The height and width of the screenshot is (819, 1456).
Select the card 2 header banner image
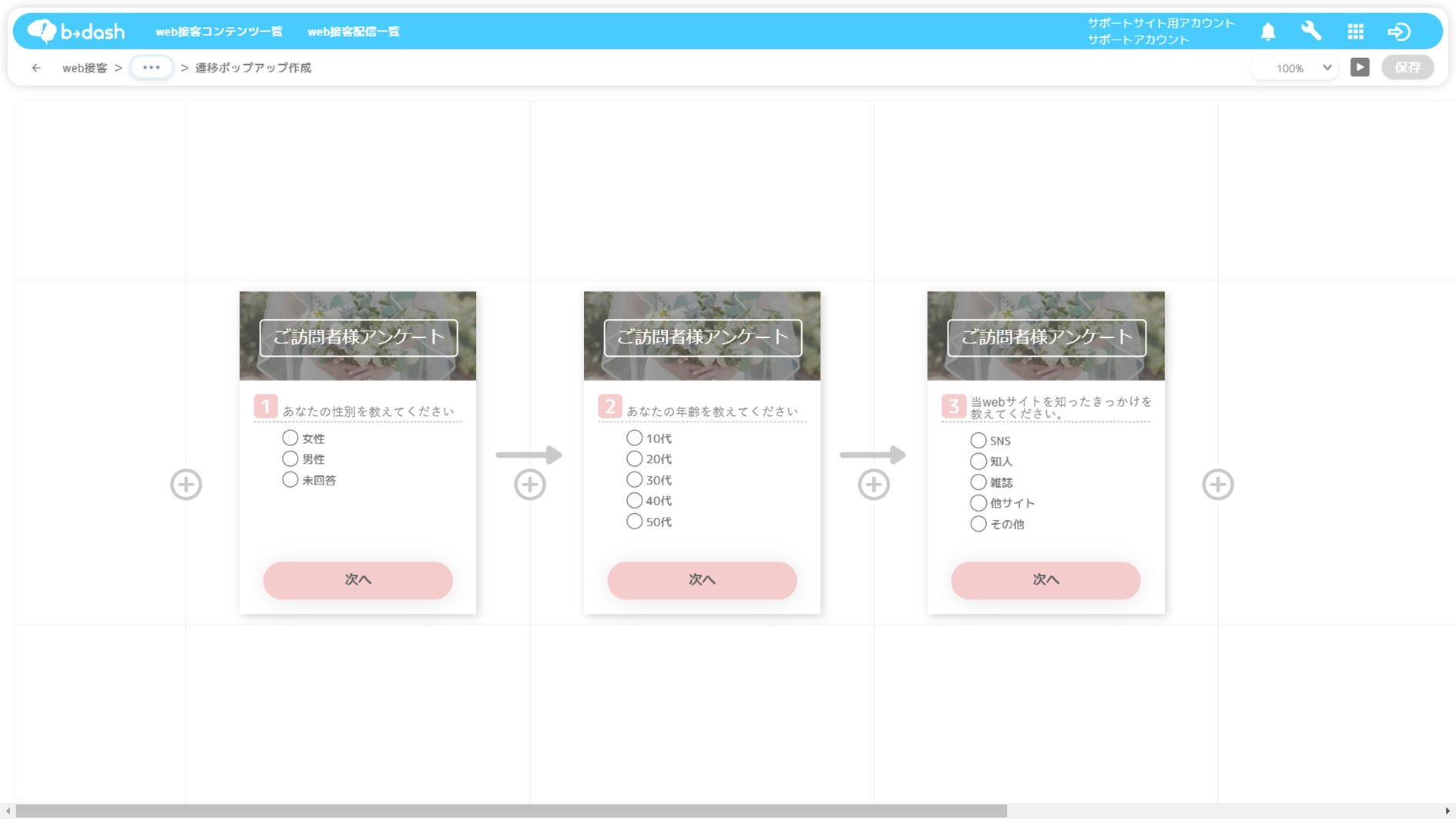coord(702,336)
